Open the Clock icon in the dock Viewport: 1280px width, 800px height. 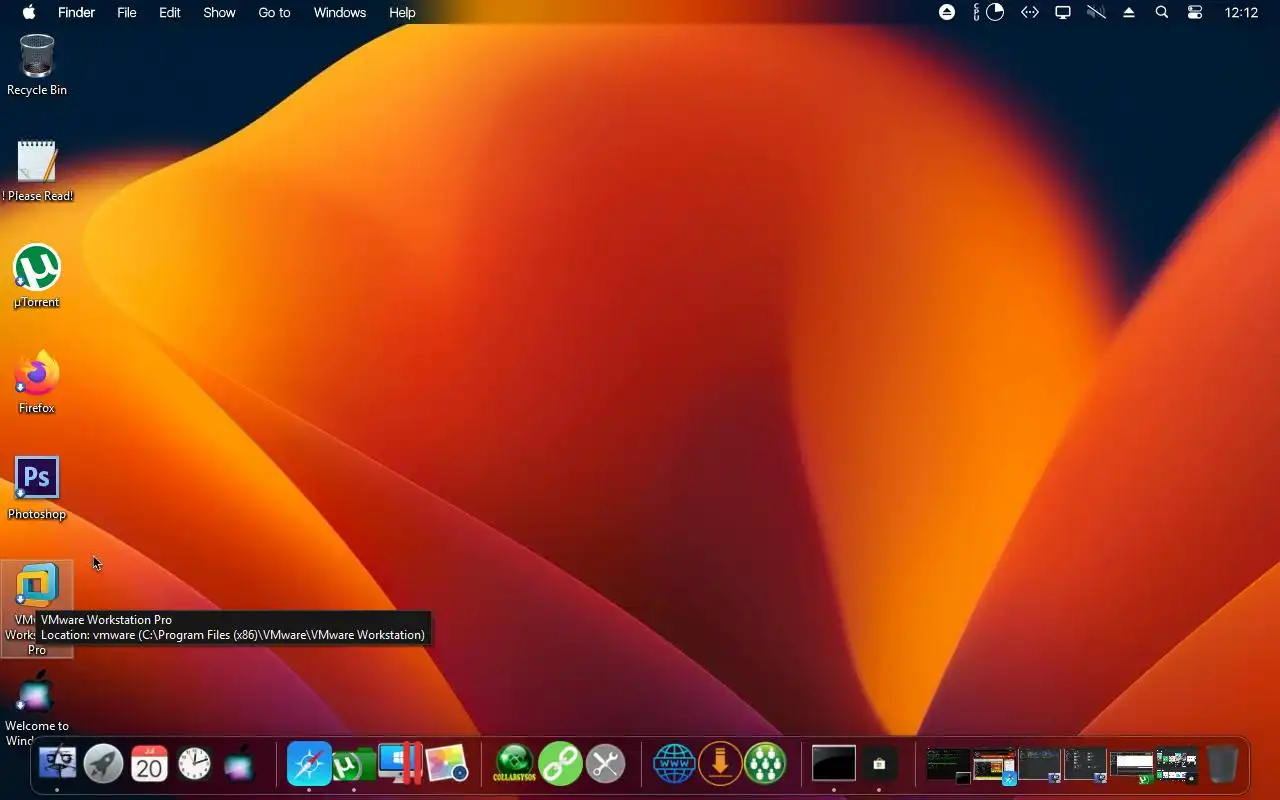pos(194,764)
